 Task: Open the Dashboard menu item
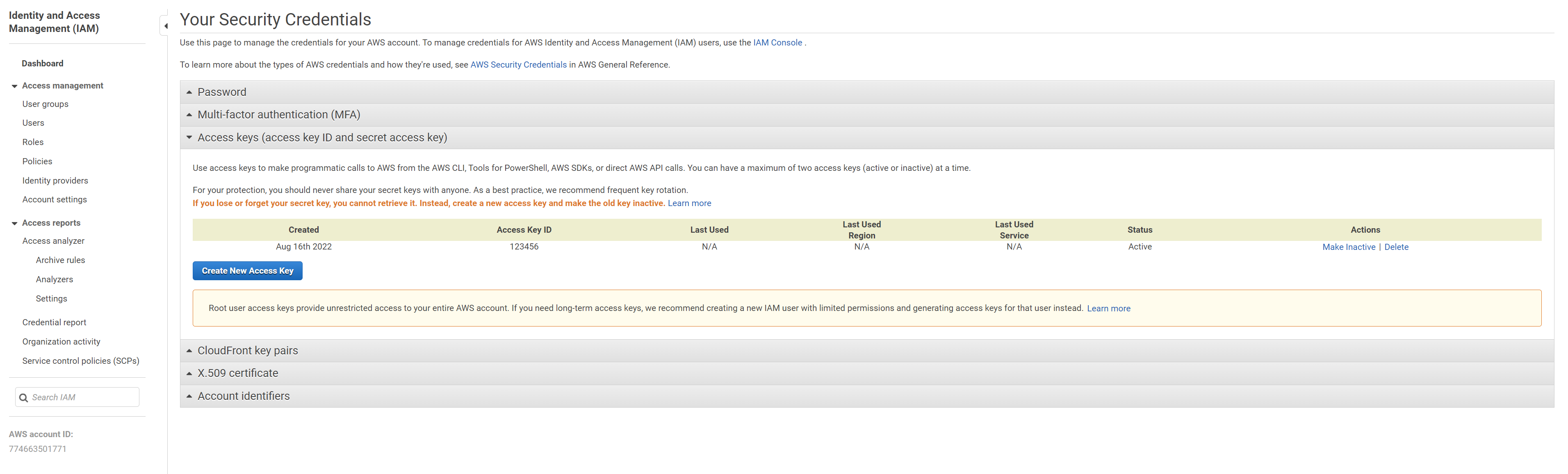[43, 63]
